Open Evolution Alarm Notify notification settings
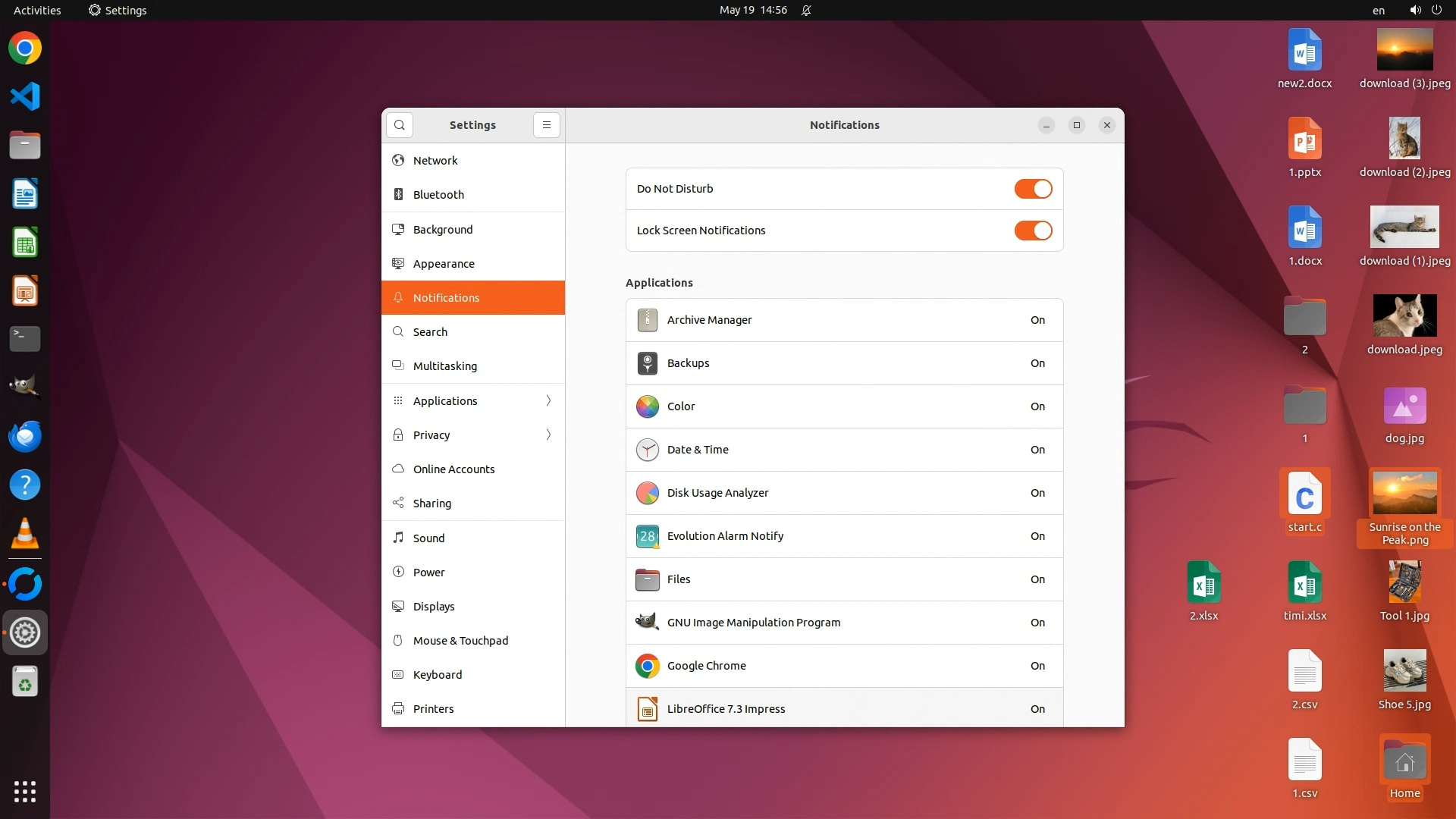The width and height of the screenshot is (1456, 819). click(844, 536)
